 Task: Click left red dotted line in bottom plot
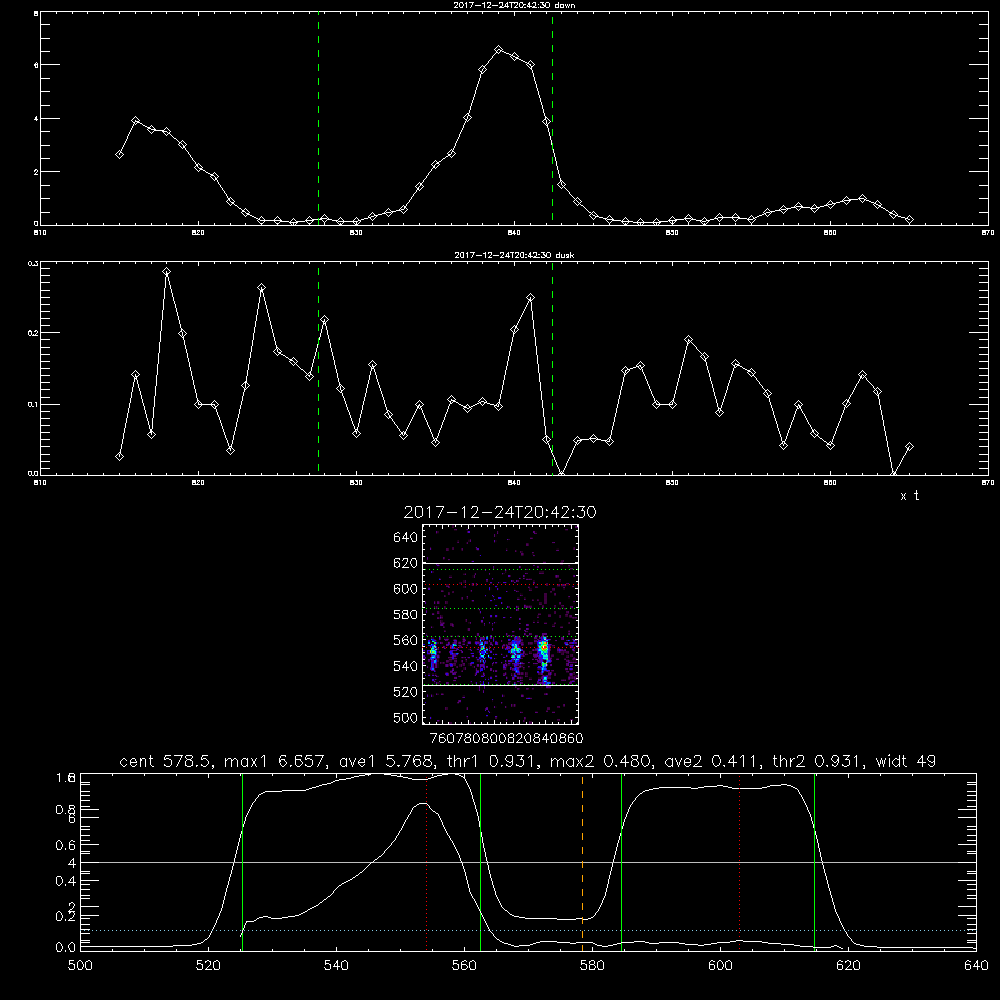[x=427, y=862]
